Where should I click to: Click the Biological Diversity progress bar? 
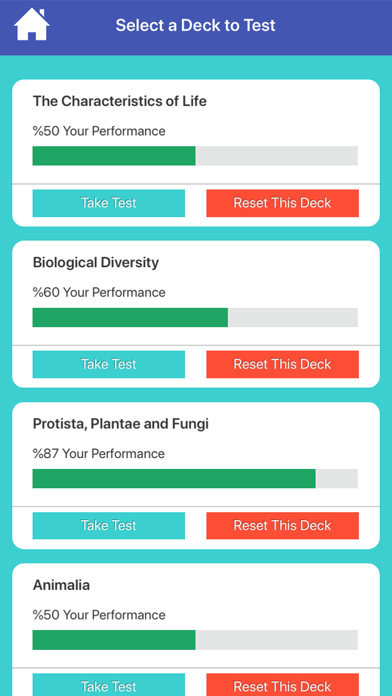click(195, 317)
